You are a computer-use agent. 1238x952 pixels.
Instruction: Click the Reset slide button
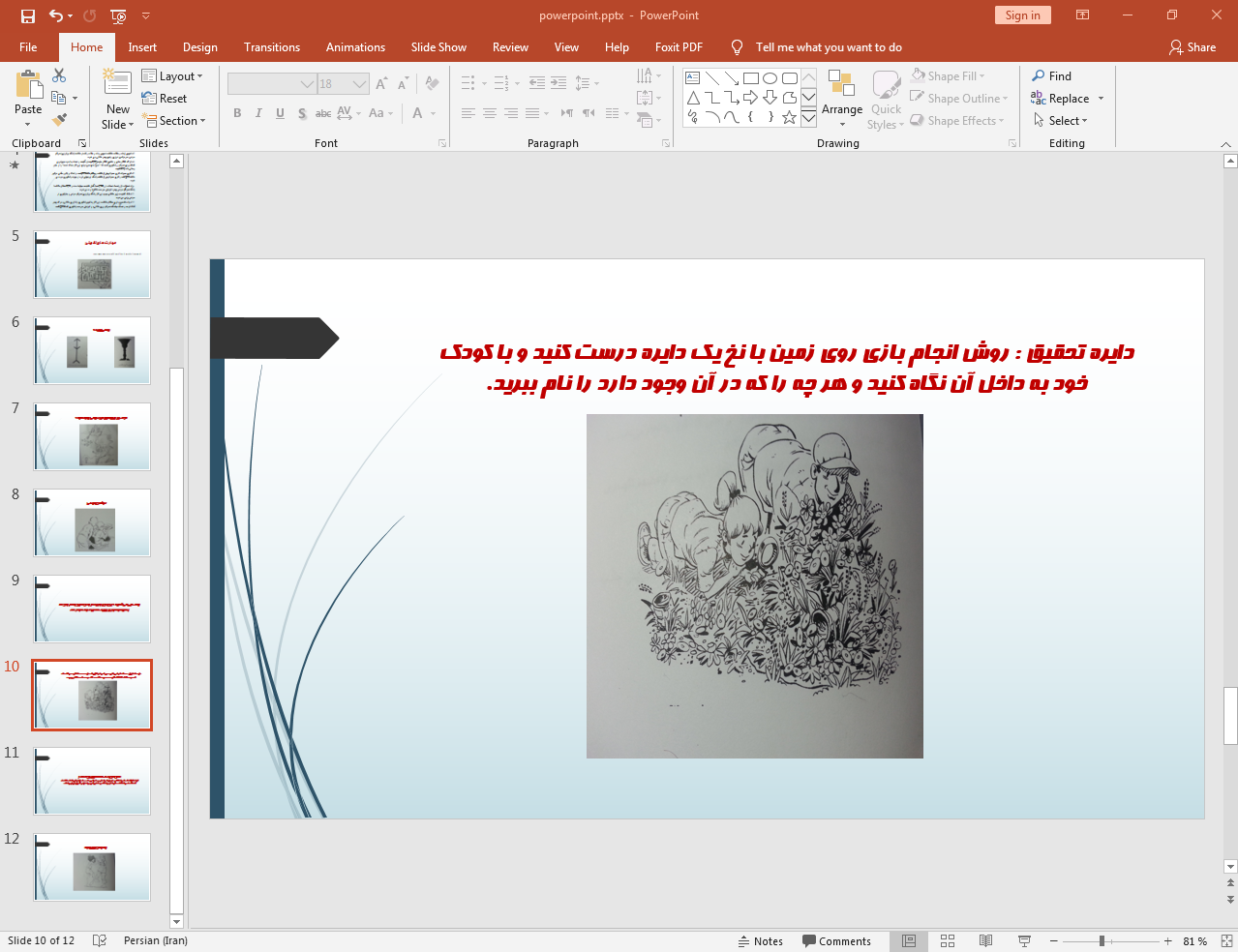pos(165,99)
